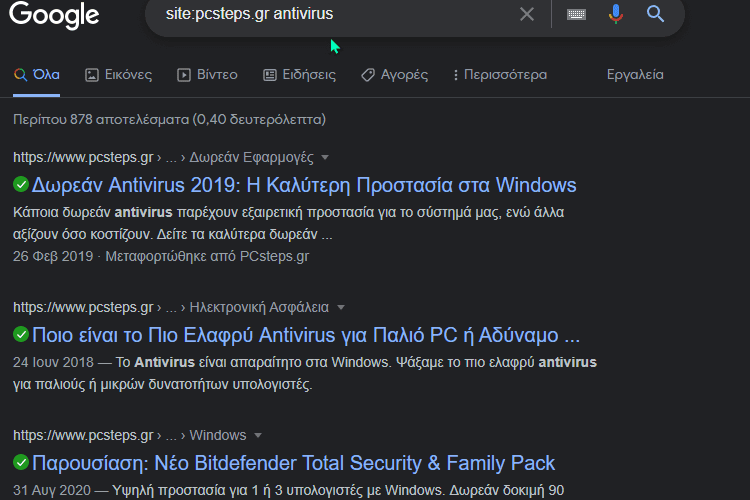This screenshot has width=750, height=500.
Task: Open result Ποιο είναι το Πιο Ελαφρύ Antivirus
Action: coord(306,335)
